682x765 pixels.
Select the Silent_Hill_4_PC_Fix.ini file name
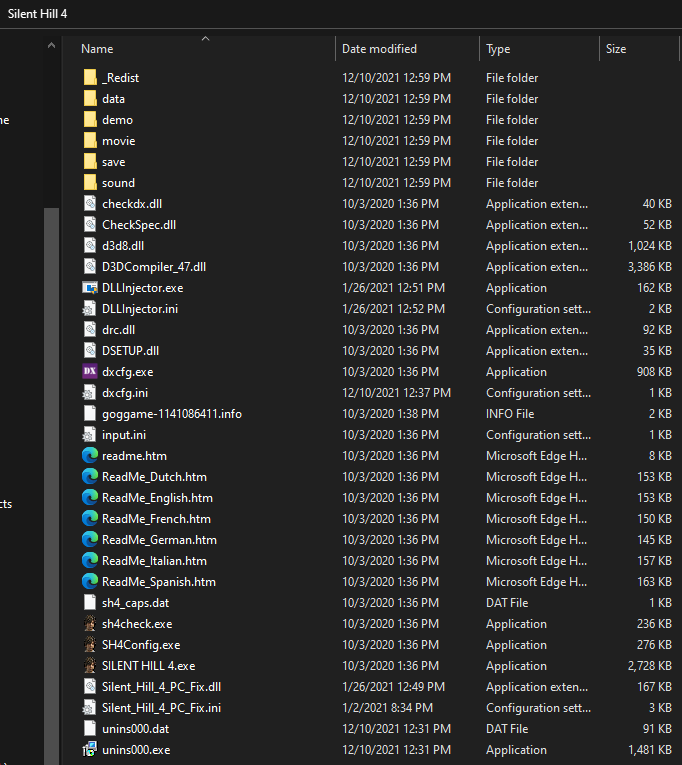[x=161, y=707]
